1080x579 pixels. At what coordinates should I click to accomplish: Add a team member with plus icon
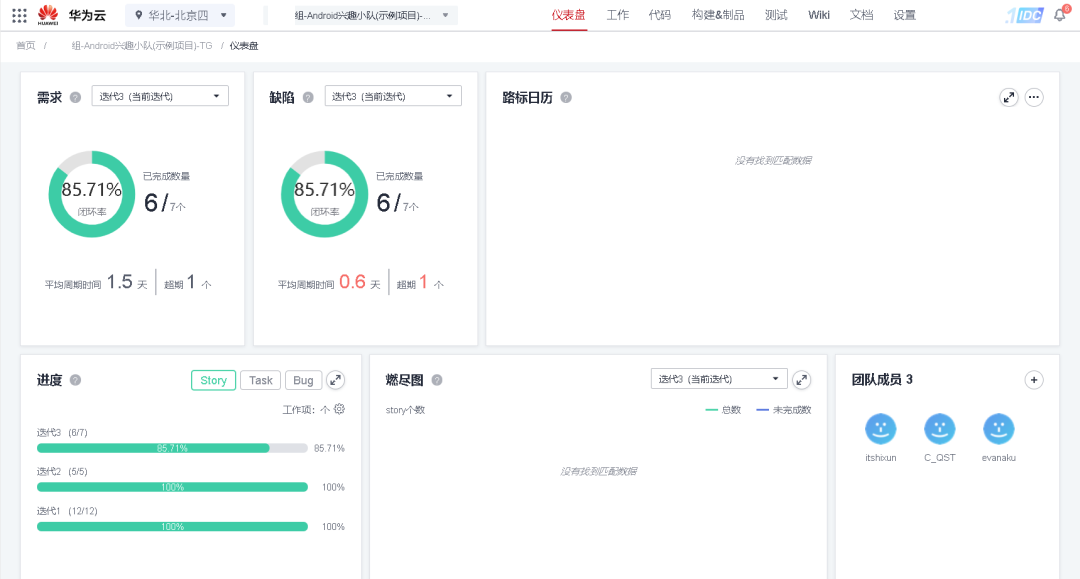point(1034,379)
